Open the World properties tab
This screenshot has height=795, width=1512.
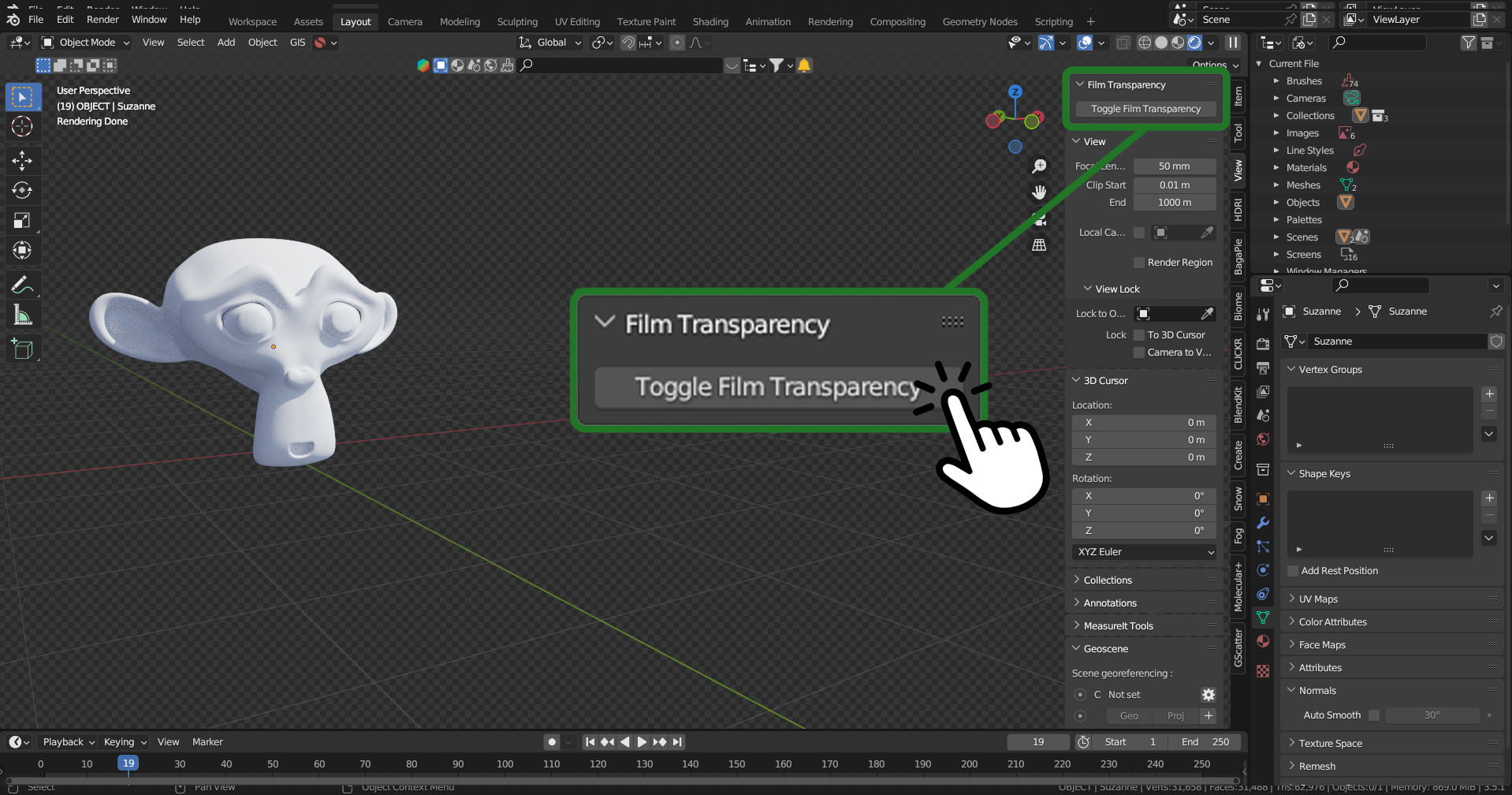(1263, 439)
